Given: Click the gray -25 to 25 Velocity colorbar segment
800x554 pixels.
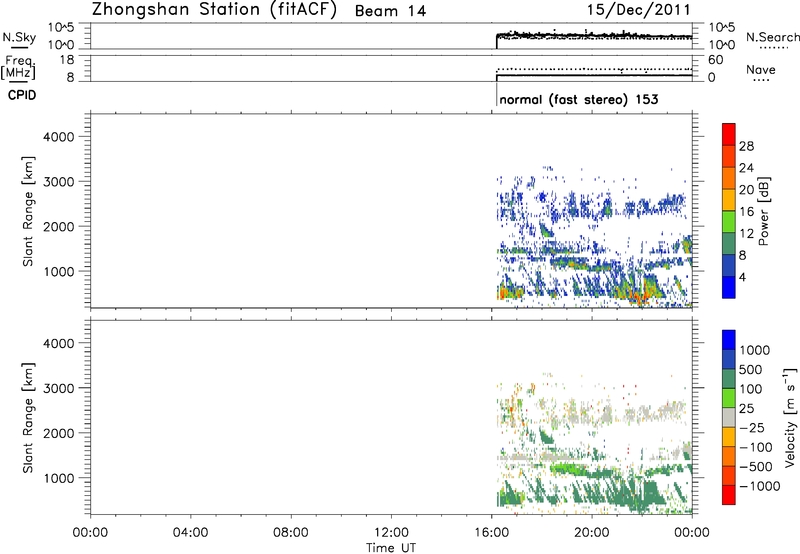Looking at the screenshot, I should [x=729, y=418].
